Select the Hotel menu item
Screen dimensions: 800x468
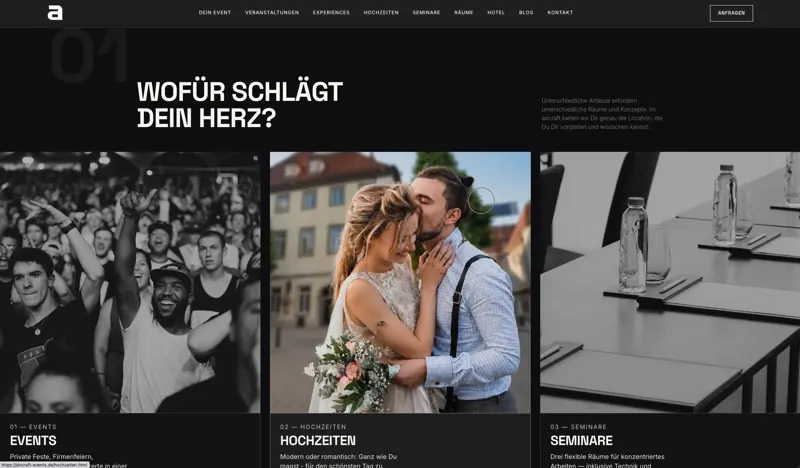click(x=496, y=13)
